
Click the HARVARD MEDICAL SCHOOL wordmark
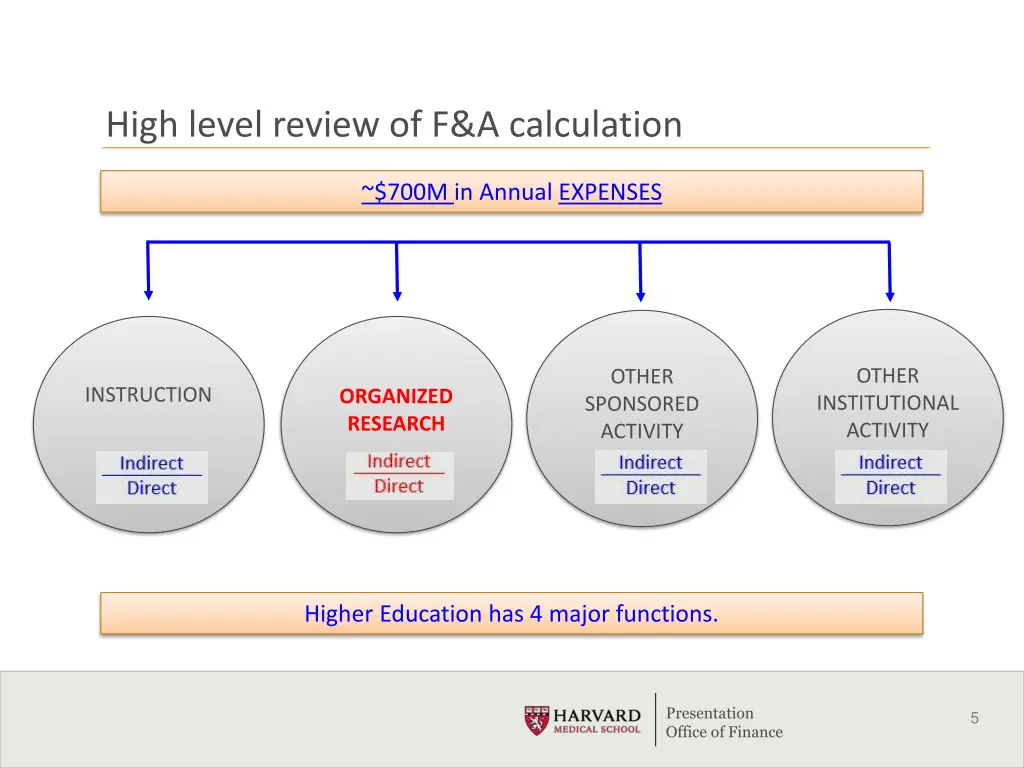pos(597,721)
